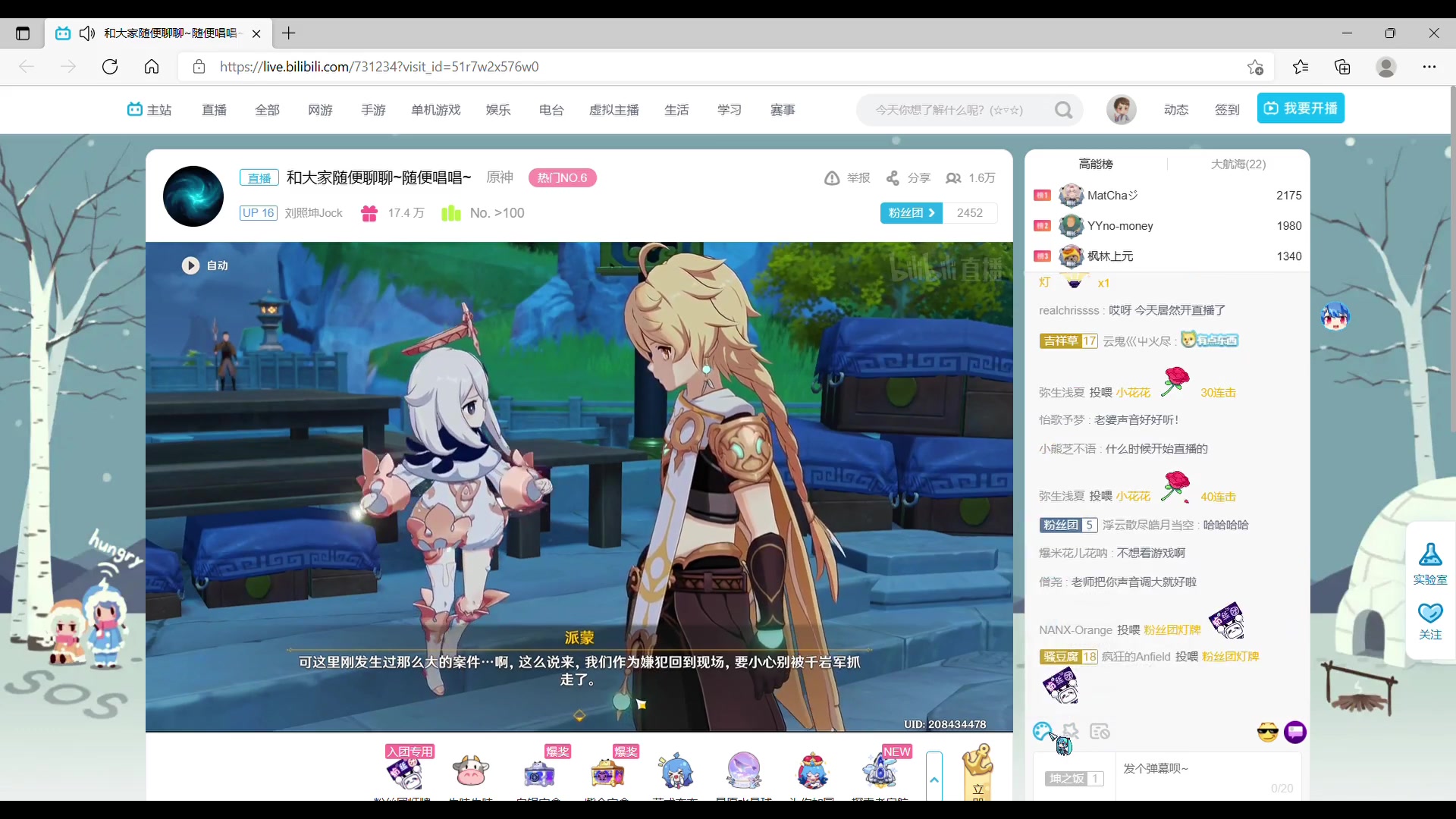Image resolution: width=1456 pixels, height=819 pixels.
Task: Open the 赛事 category
Action: [x=783, y=110]
